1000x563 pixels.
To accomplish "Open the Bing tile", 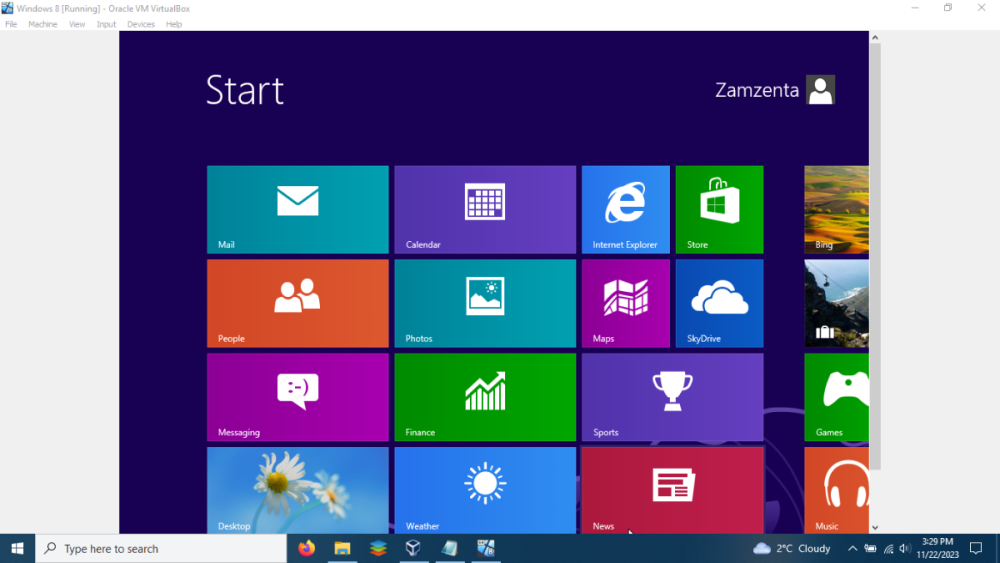I will [x=836, y=210].
